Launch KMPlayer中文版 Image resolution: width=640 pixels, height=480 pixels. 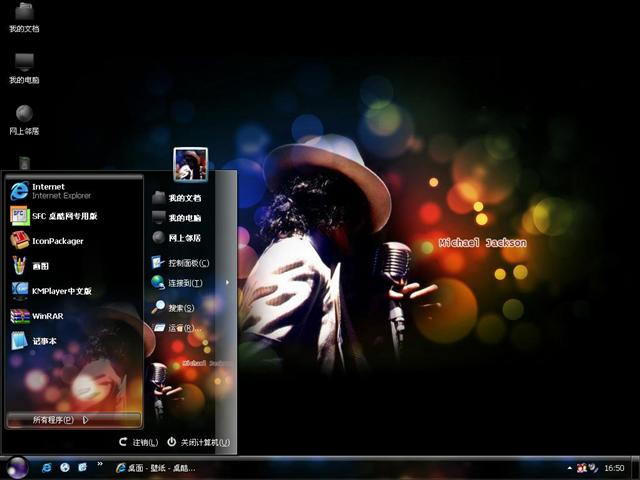[x=74, y=291]
